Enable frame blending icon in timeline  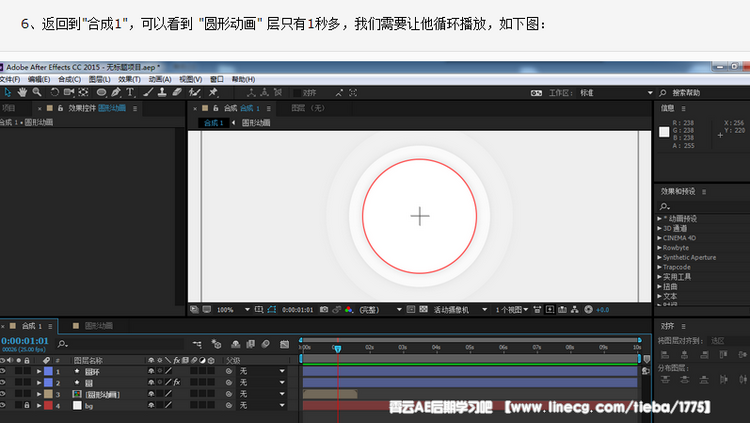(250, 344)
